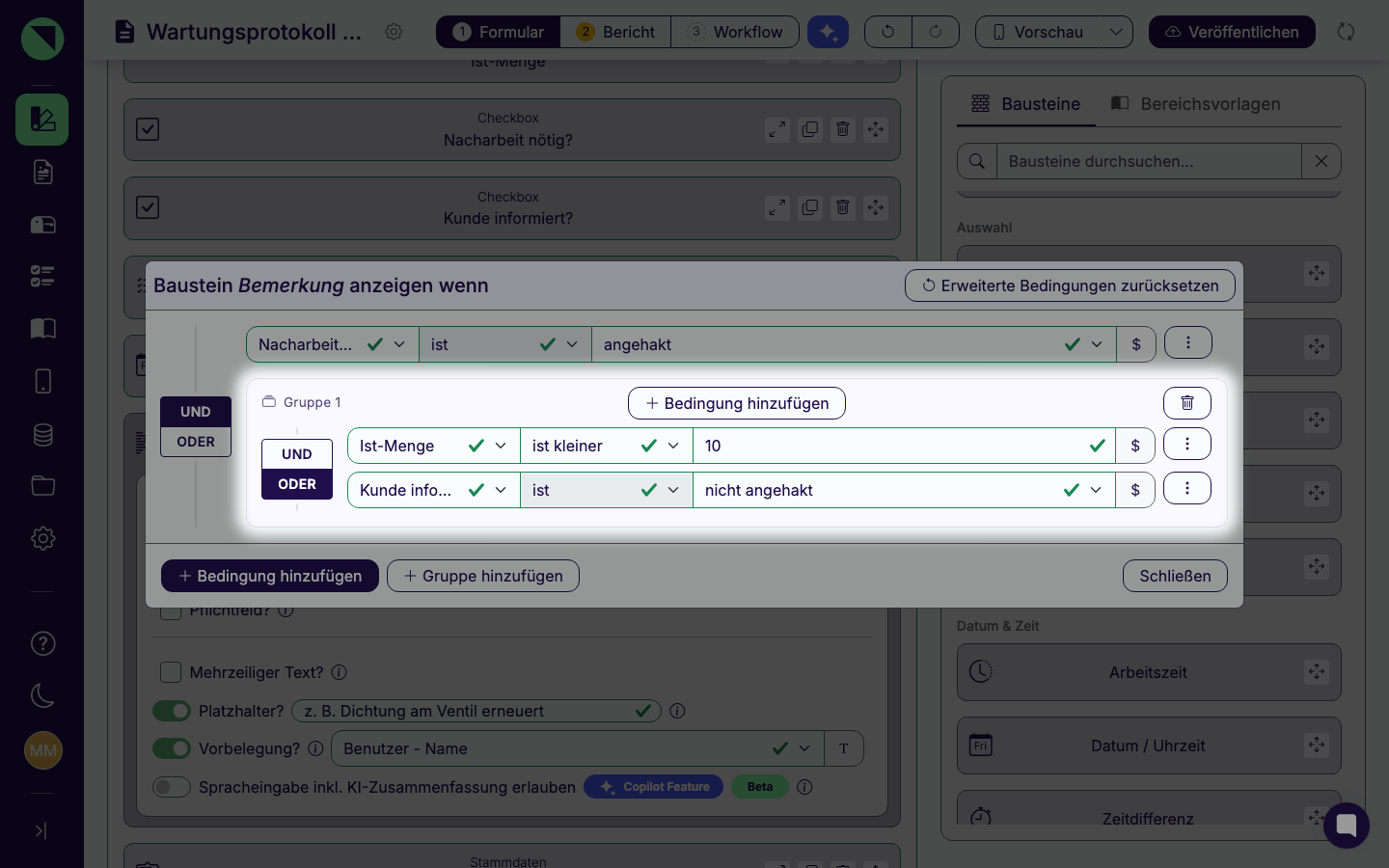
Task: Check the Mehrzeiliger Text? checkbox
Action: pyautogui.click(x=171, y=672)
